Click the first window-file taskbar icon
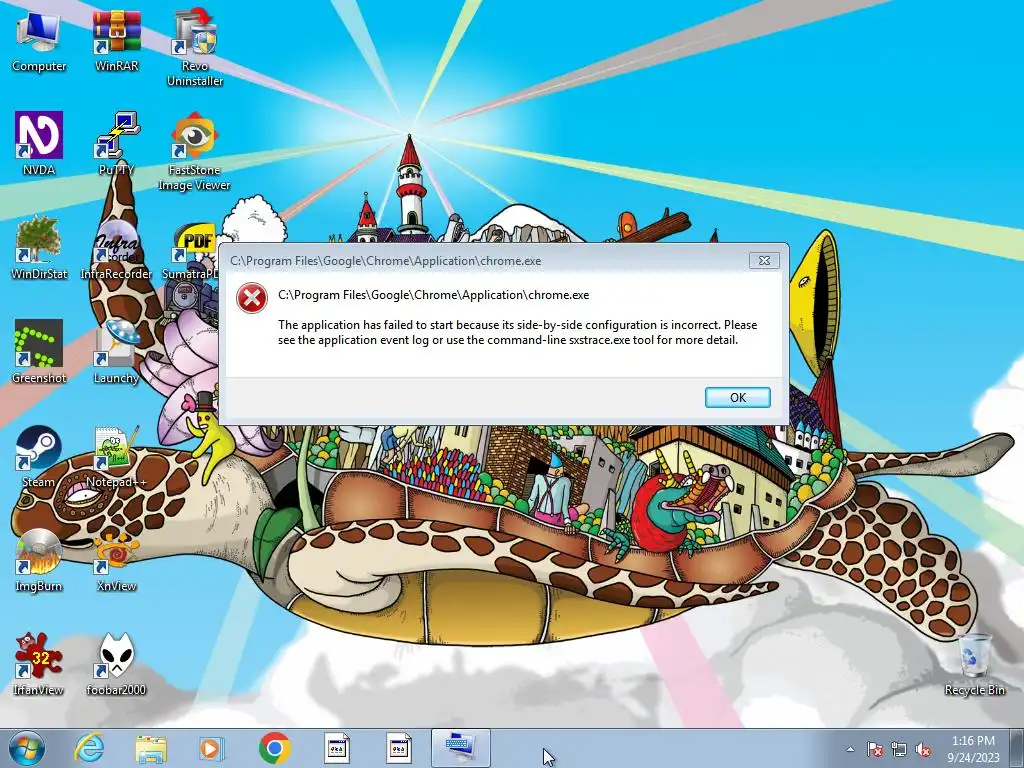Screen dimensions: 1024x768 (337, 748)
